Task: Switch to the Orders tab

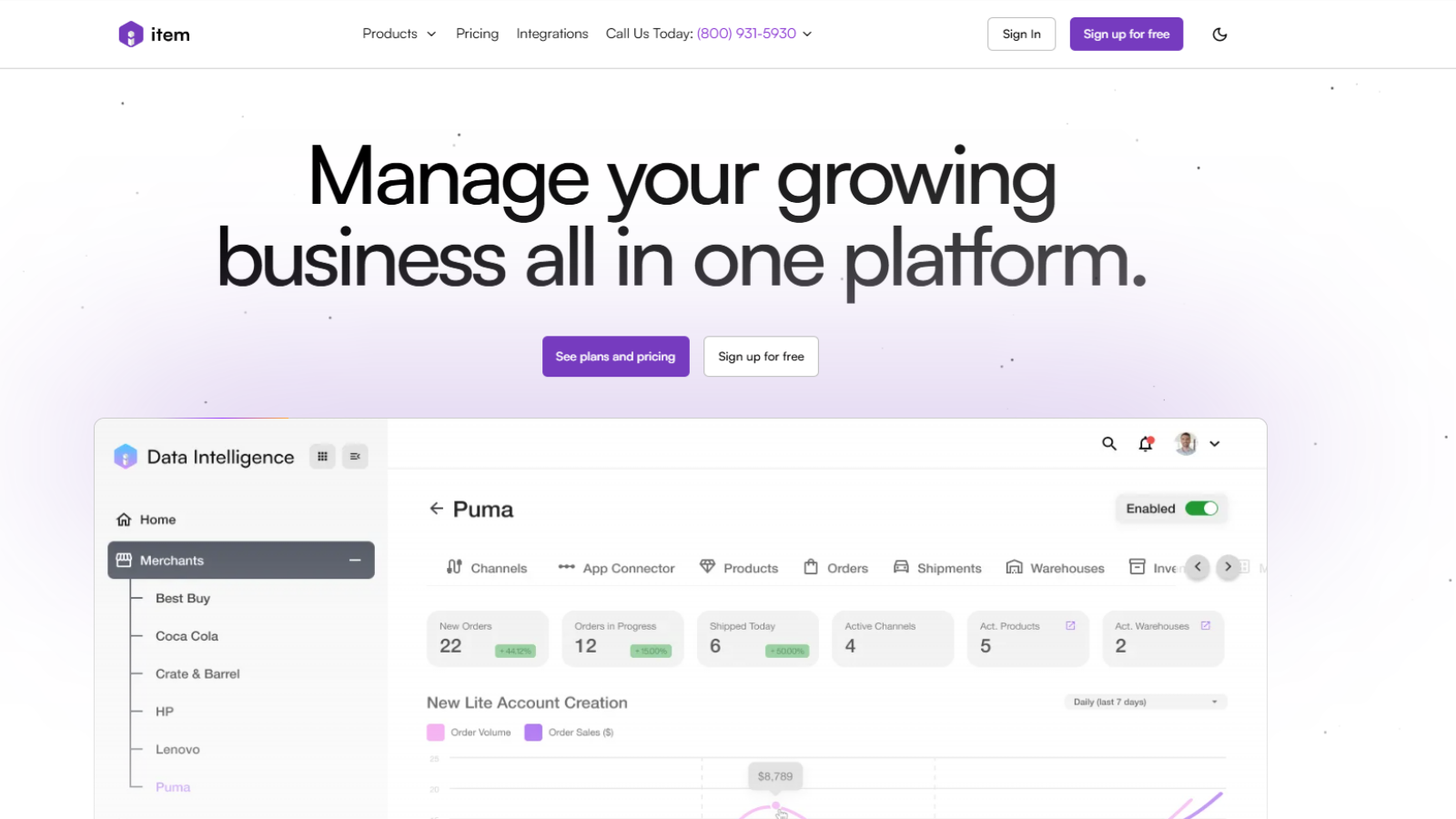Action: click(834, 567)
